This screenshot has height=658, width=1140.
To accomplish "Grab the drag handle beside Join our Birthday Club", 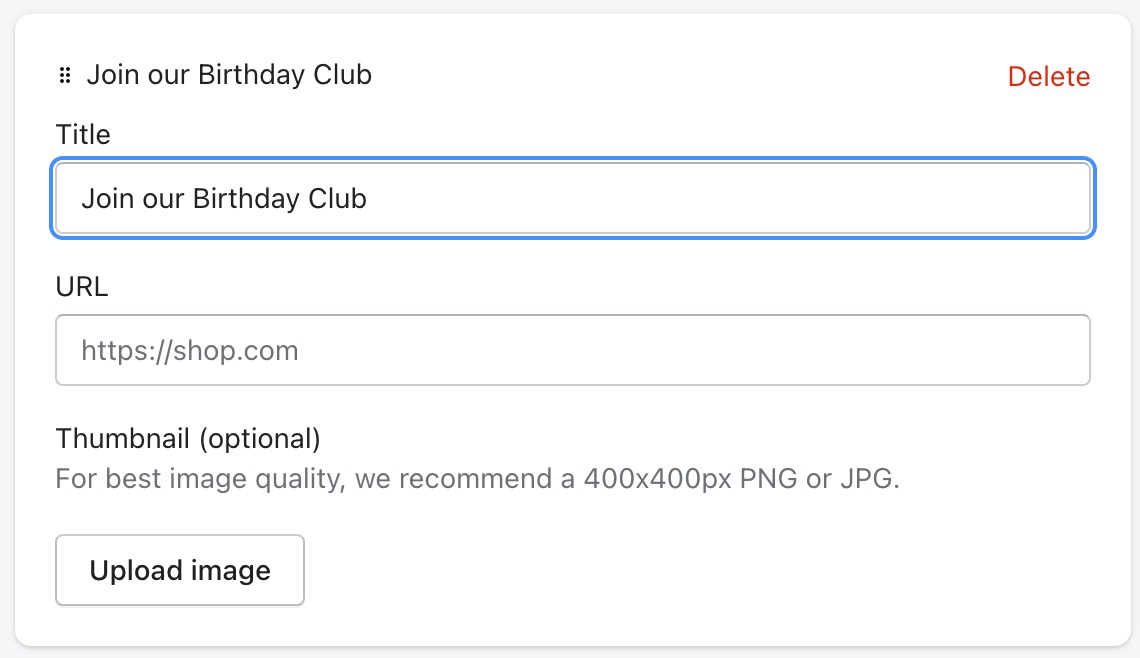I will pos(65,75).
